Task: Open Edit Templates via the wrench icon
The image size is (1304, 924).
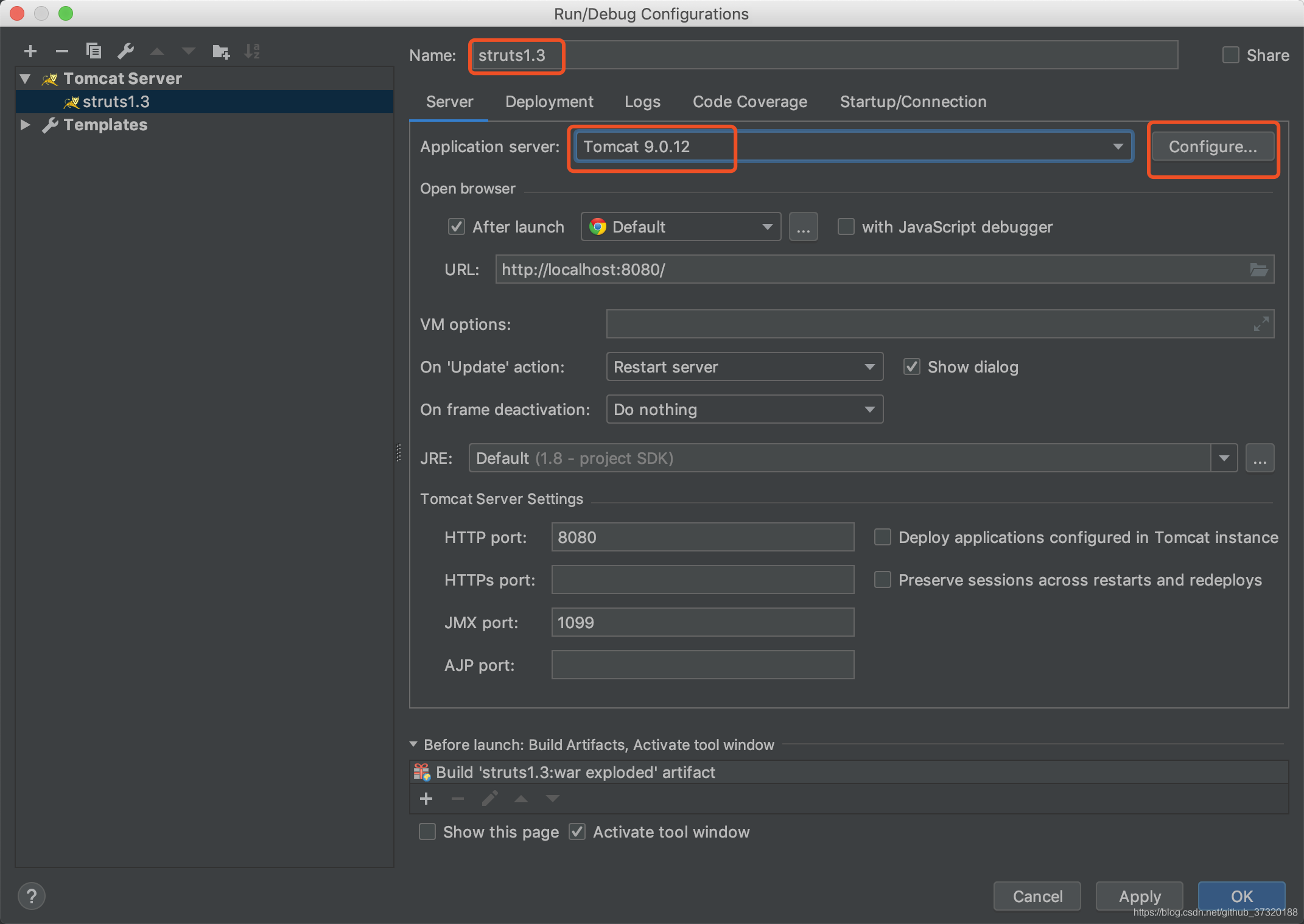Action: 126,51
